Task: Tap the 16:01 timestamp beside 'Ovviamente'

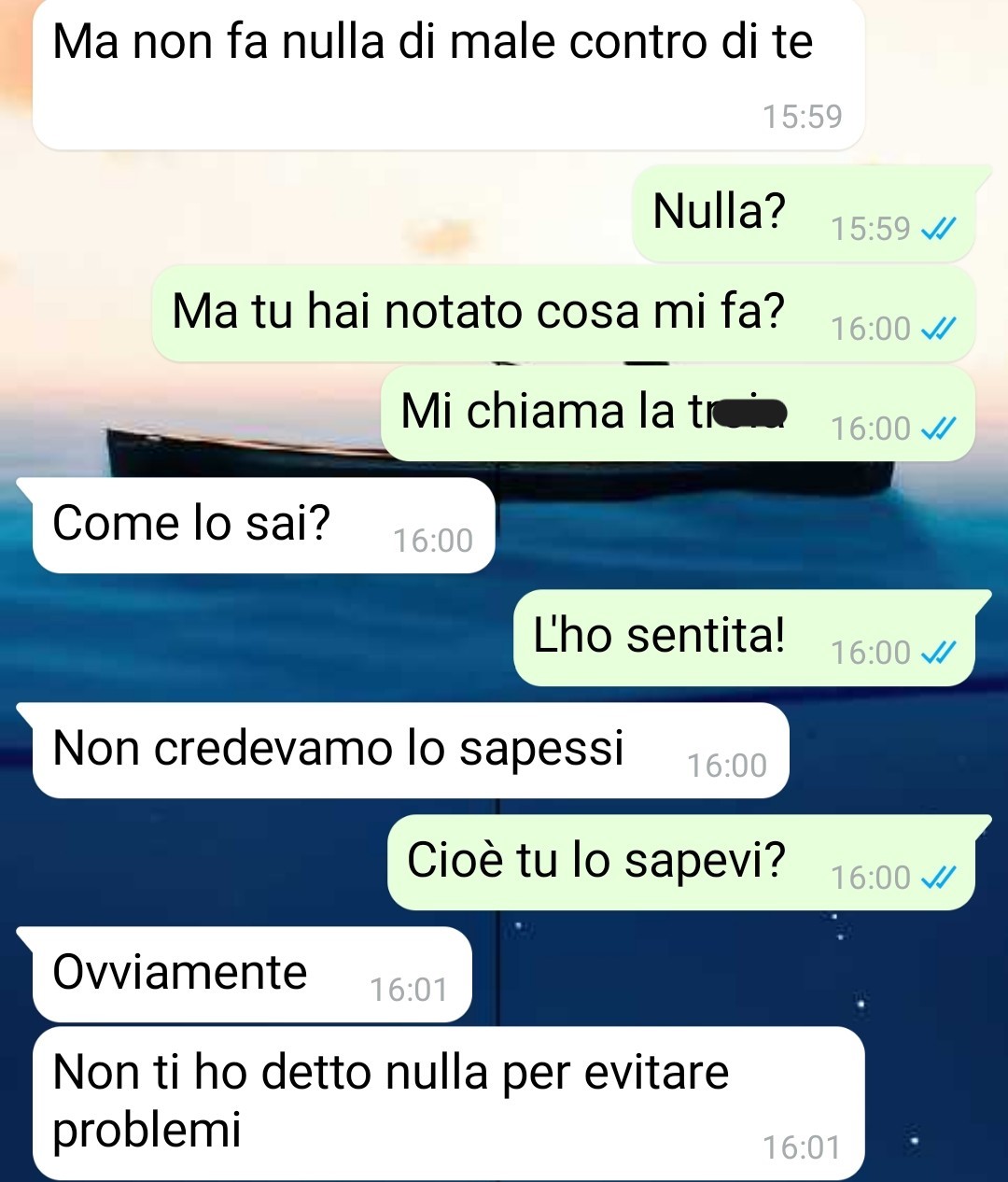Action: 409,990
